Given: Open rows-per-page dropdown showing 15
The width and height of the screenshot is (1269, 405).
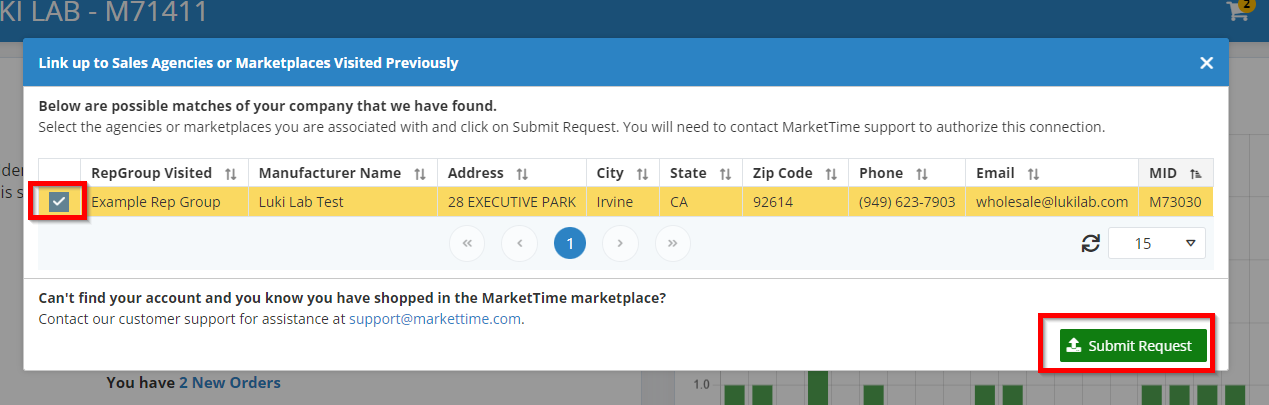Looking at the screenshot, I should [x=1157, y=243].
